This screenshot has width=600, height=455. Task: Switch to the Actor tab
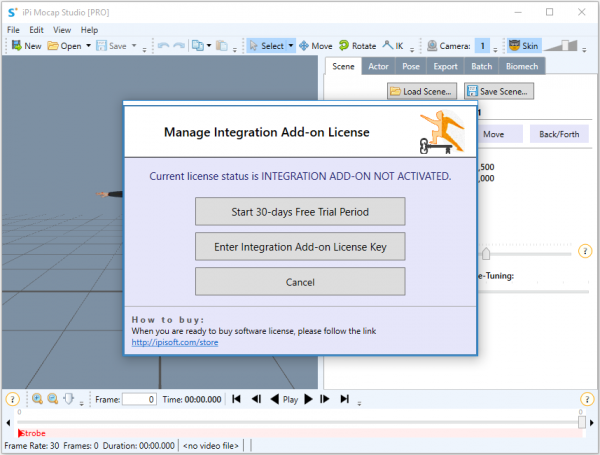click(x=378, y=67)
